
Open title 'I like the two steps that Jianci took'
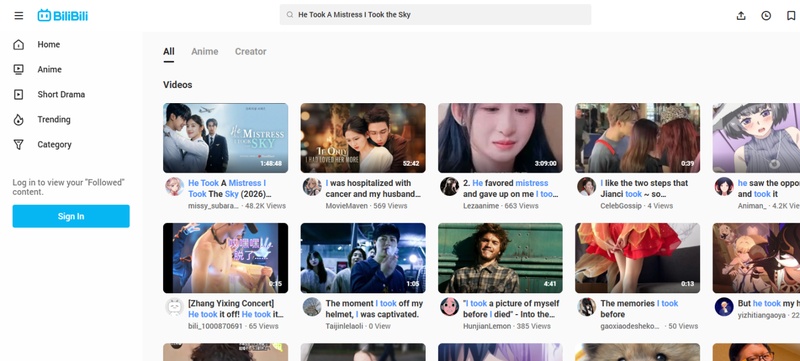644,188
